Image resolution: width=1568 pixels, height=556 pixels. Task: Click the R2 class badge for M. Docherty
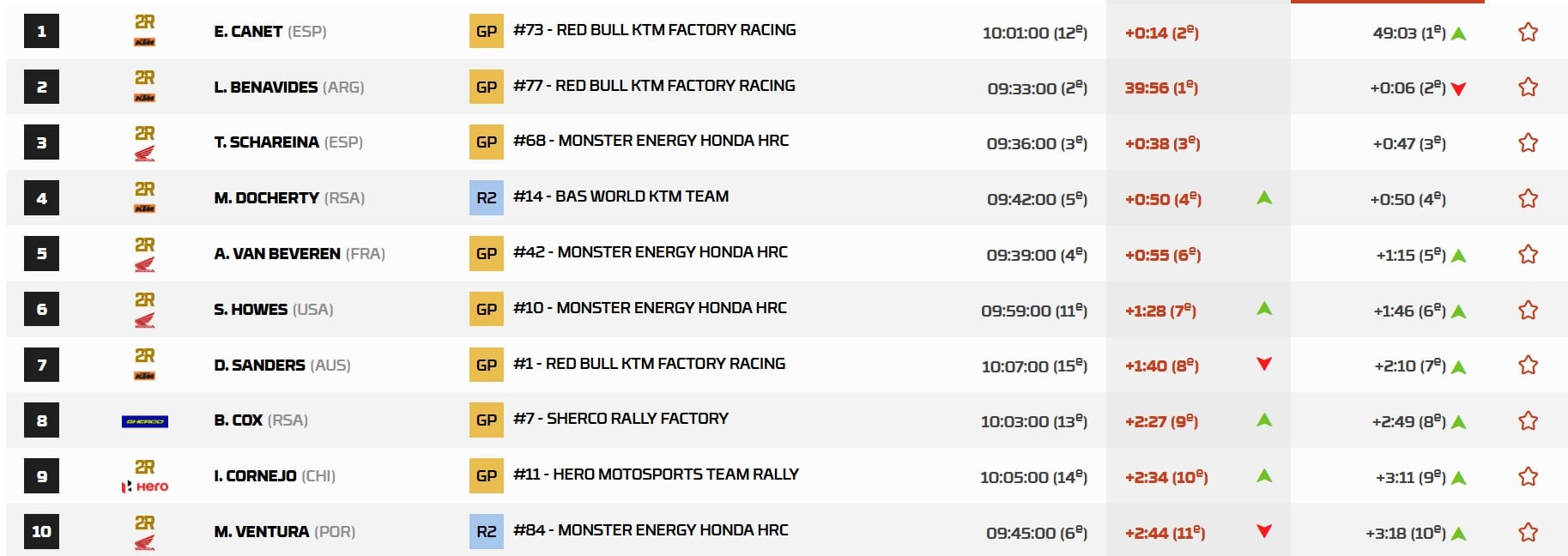486,198
